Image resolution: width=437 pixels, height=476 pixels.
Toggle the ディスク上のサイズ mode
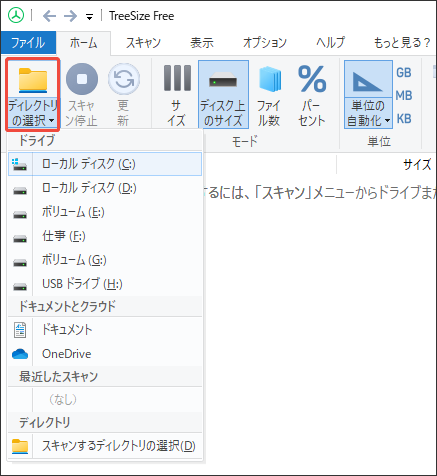pyautogui.click(x=223, y=94)
